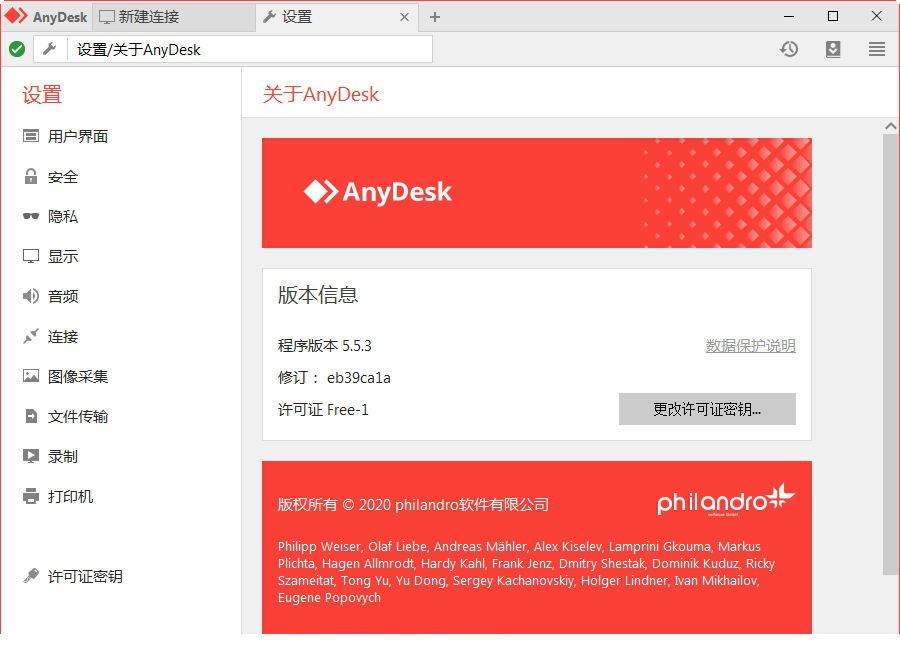Close the 设置 tab

404,17
